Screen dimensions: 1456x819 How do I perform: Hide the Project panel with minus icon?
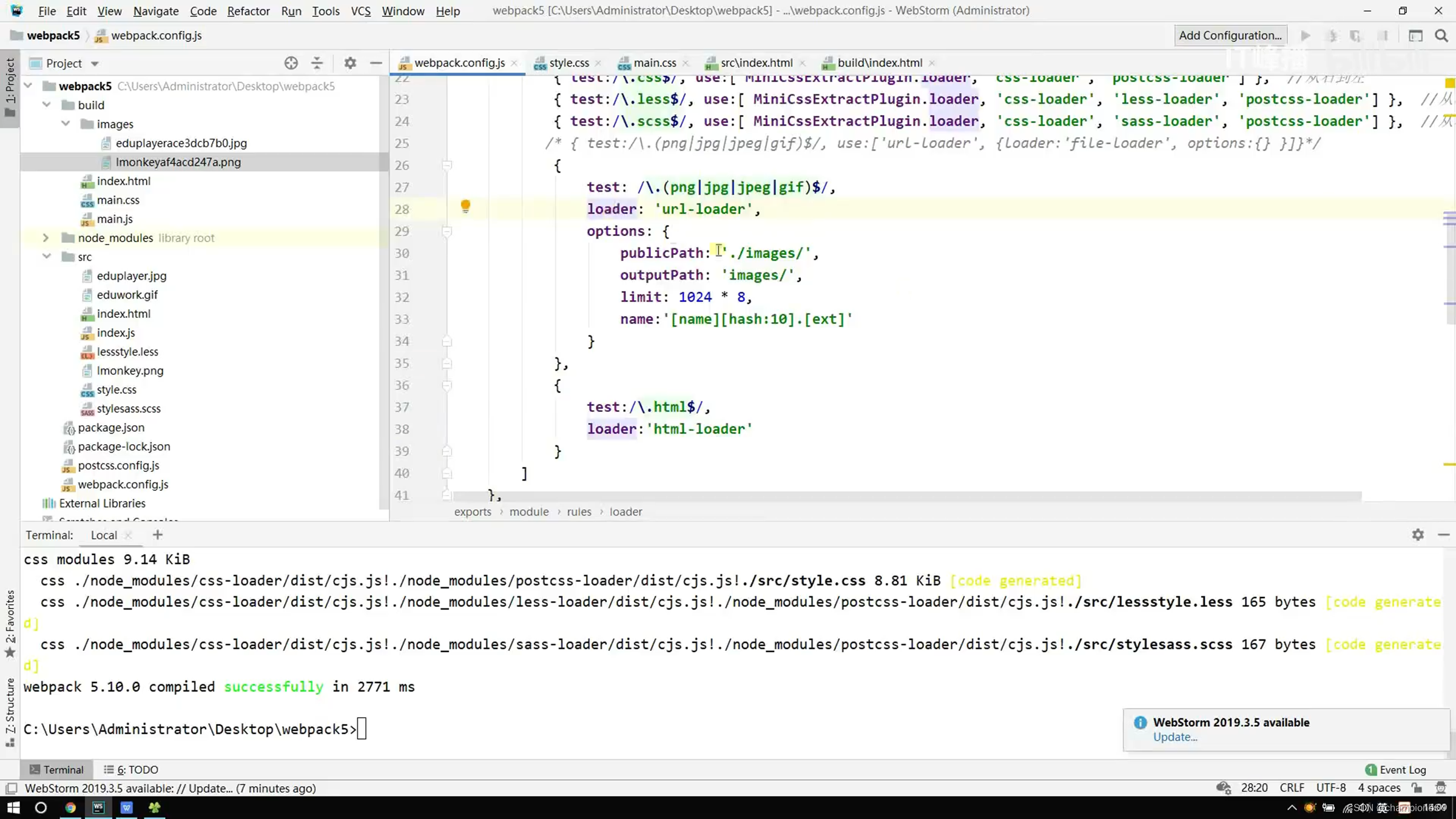coord(376,63)
